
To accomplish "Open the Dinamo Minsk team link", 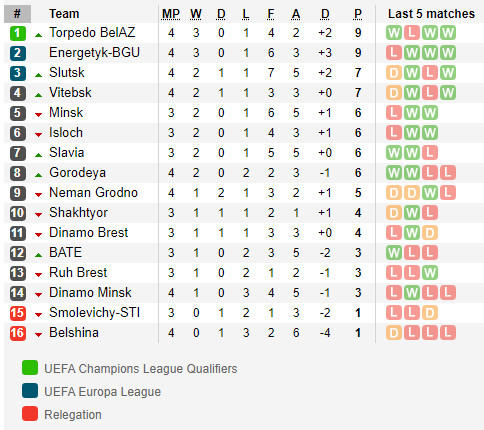I will pos(90,293).
